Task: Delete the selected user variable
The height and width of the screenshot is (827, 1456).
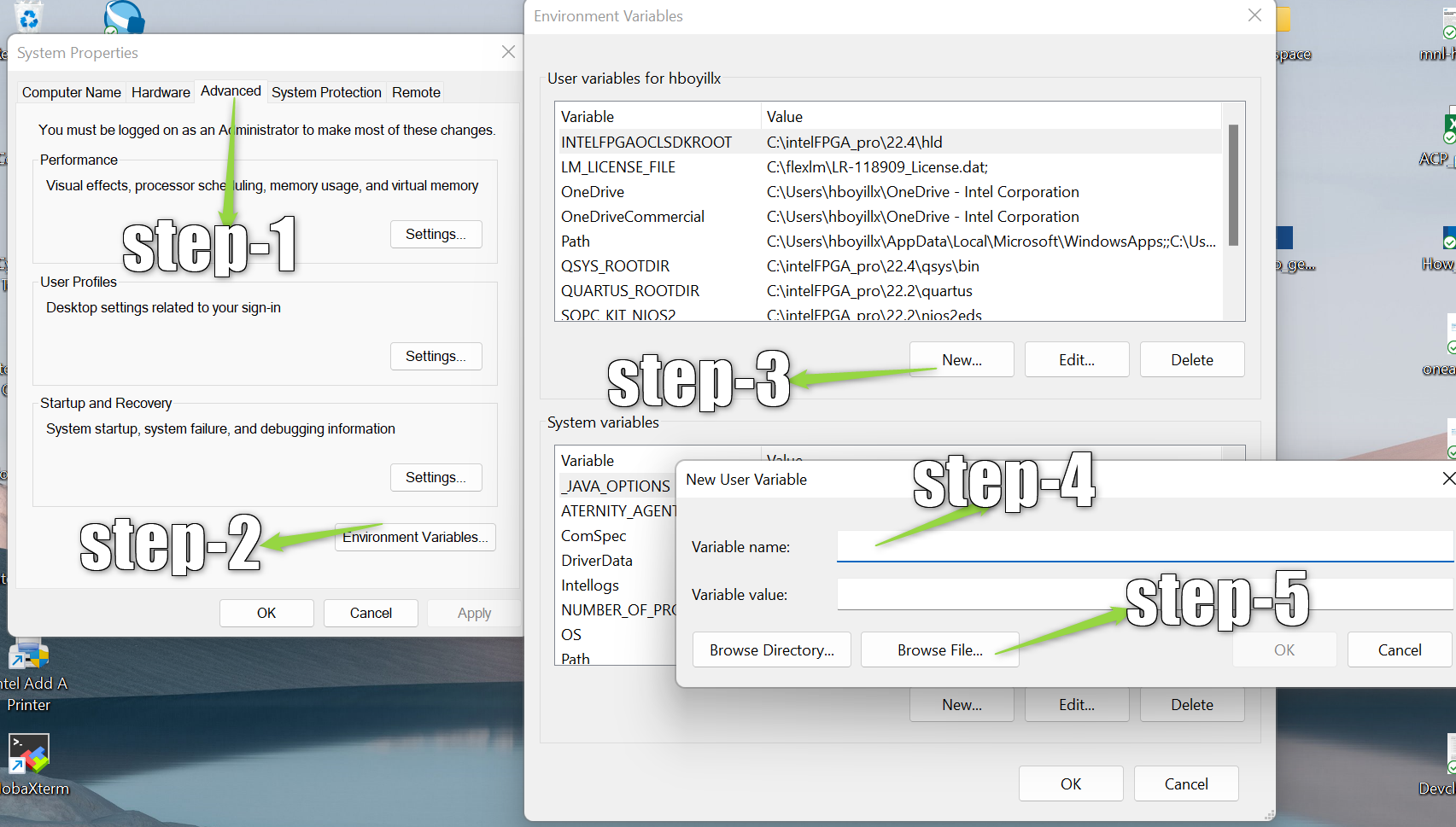Action: click(x=1191, y=359)
